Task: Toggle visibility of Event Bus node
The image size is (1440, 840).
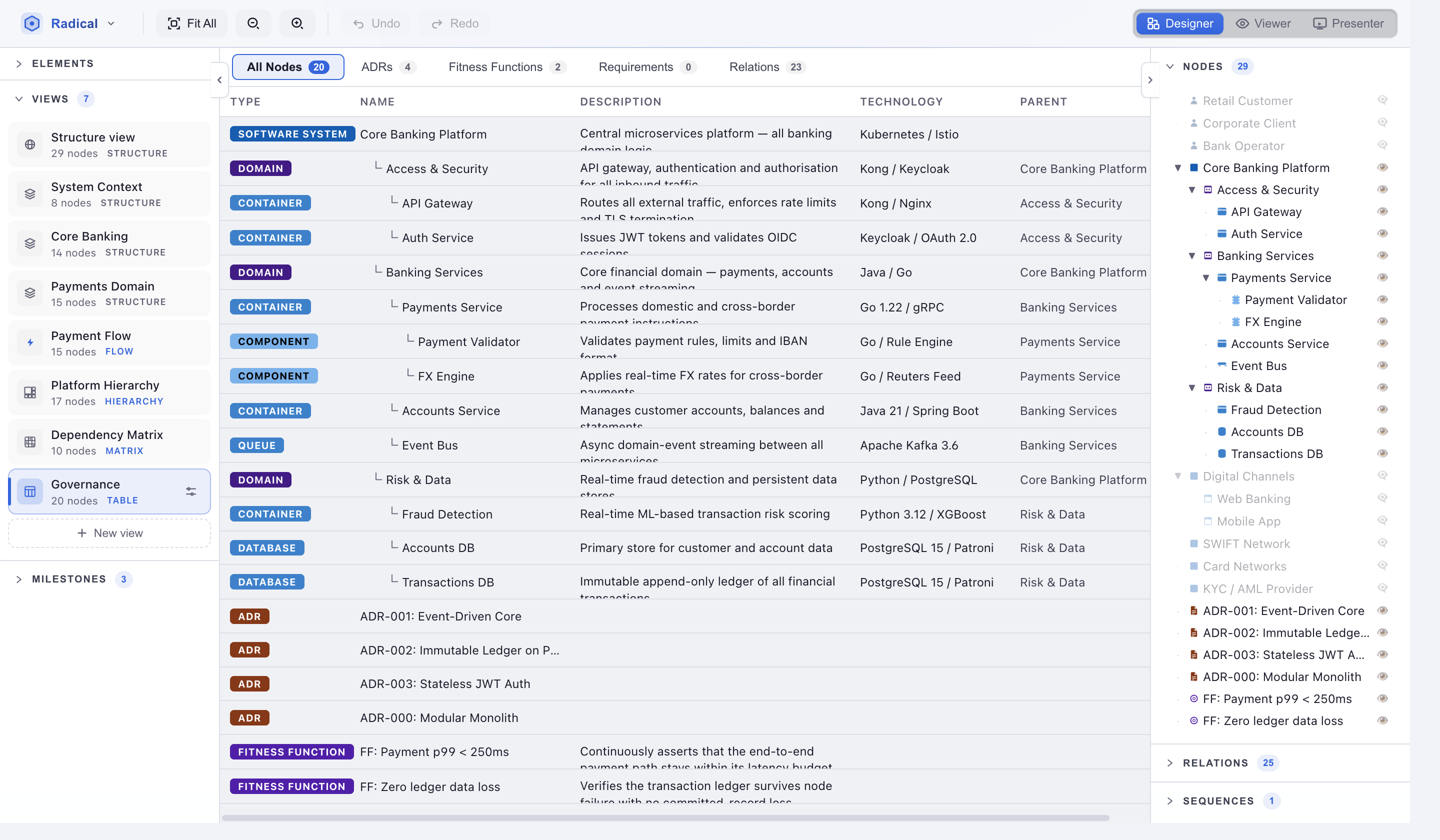Action: coord(1382,365)
